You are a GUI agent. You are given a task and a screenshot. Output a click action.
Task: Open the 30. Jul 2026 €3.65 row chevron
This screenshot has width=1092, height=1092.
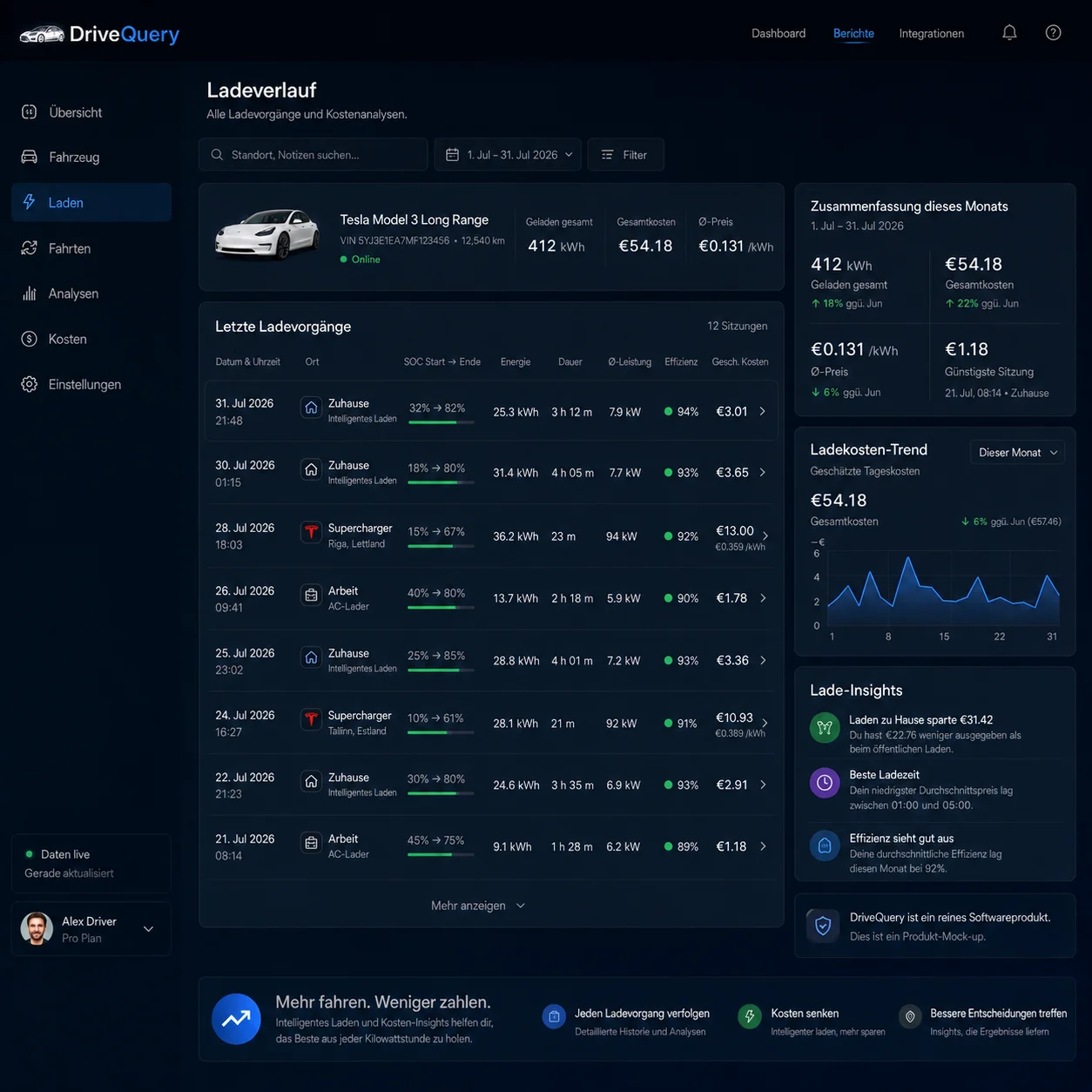tap(763, 472)
